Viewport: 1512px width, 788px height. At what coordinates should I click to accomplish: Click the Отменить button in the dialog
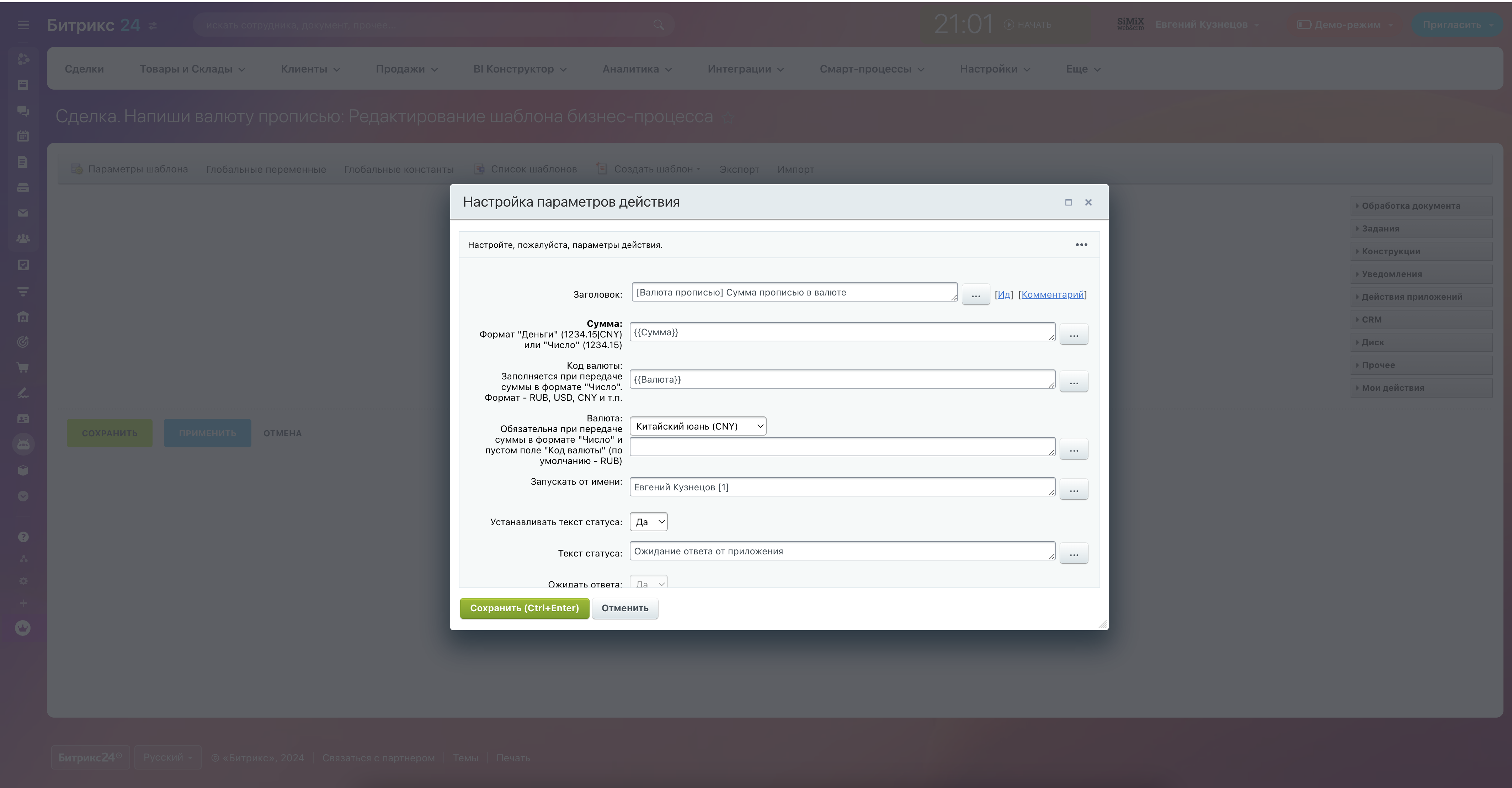click(x=624, y=608)
